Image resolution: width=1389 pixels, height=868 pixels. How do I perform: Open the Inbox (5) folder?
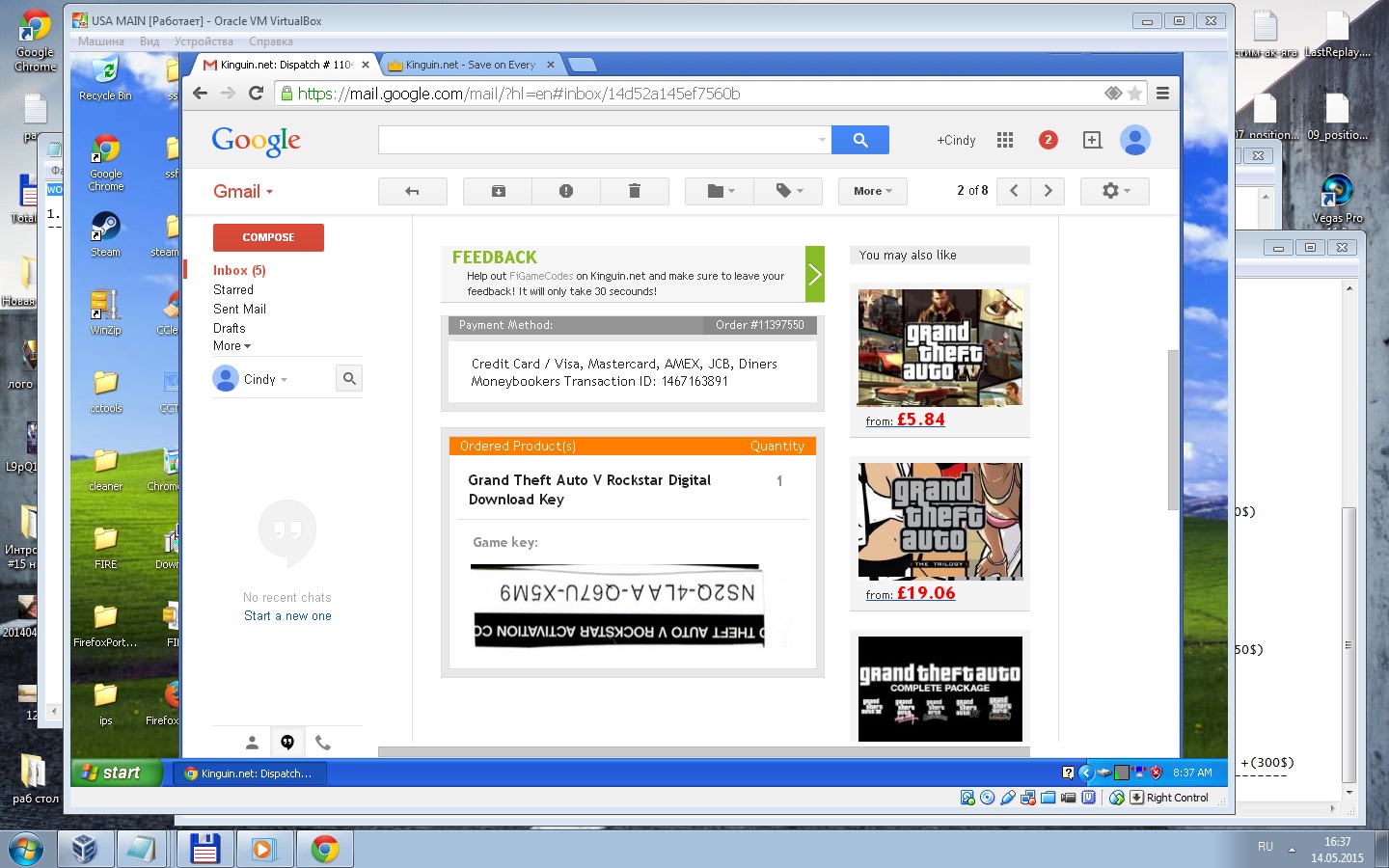click(x=239, y=271)
